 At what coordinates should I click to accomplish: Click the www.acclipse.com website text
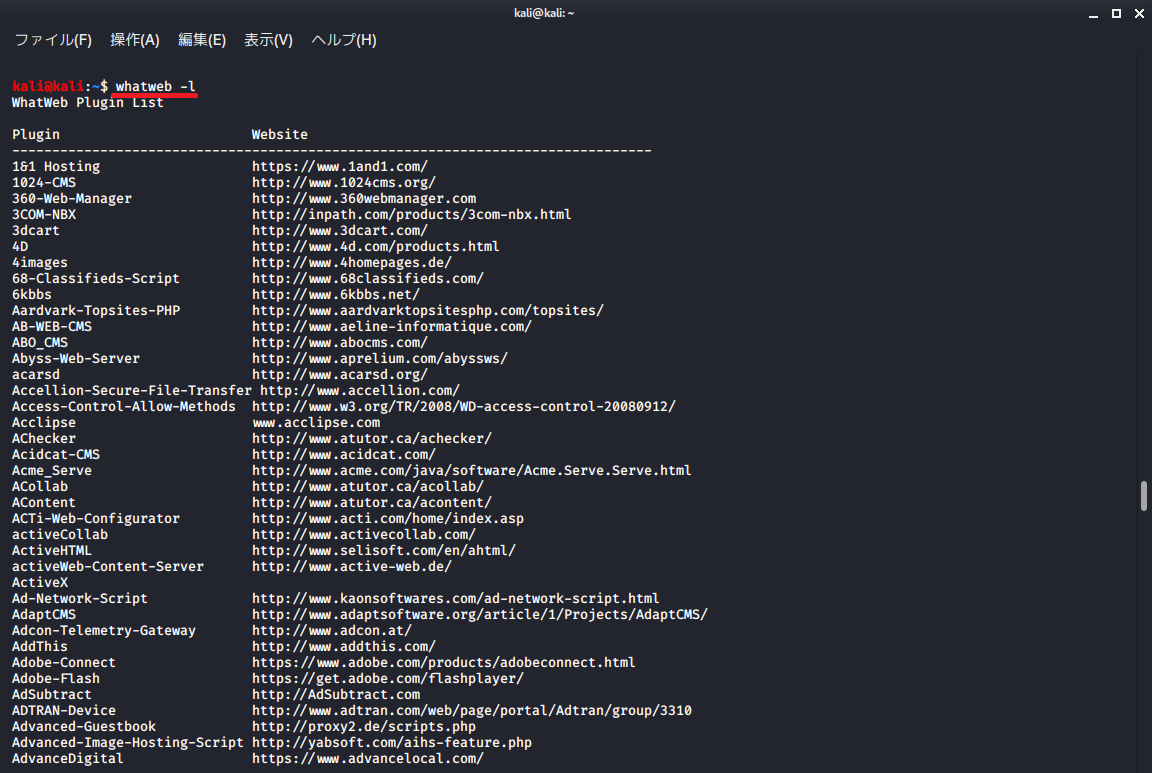pos(316,423)
